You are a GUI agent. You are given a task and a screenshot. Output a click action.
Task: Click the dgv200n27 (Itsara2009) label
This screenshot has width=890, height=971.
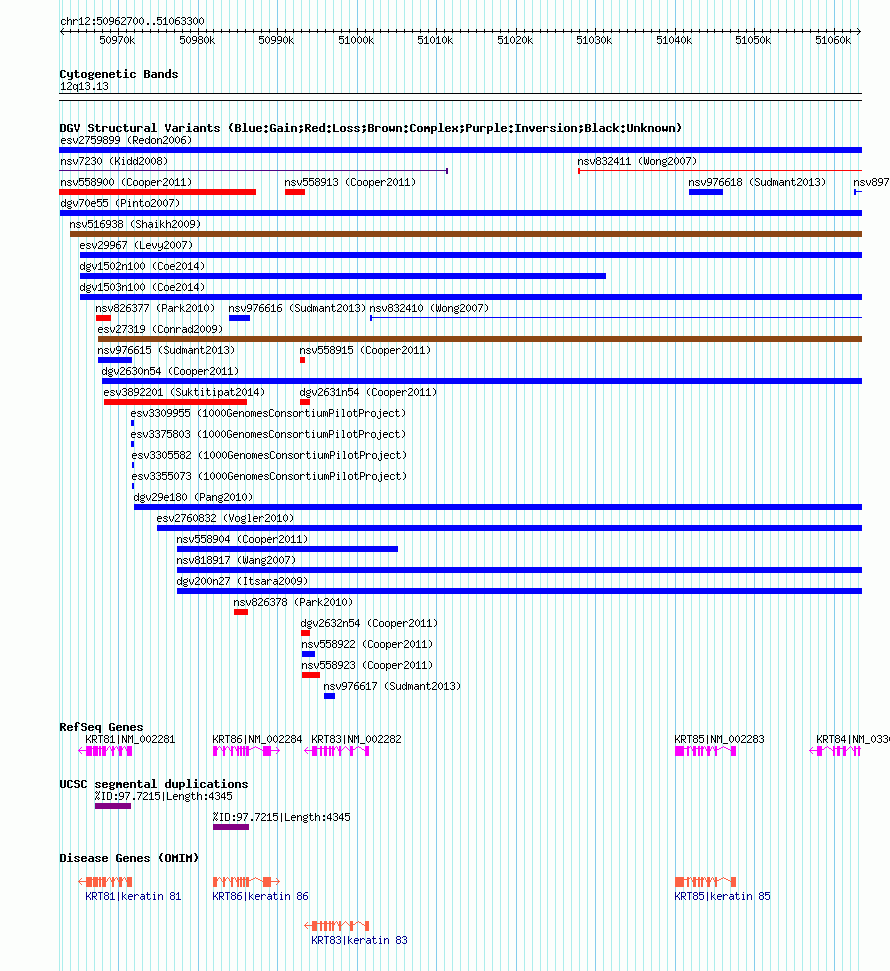(x=242, y=581)
